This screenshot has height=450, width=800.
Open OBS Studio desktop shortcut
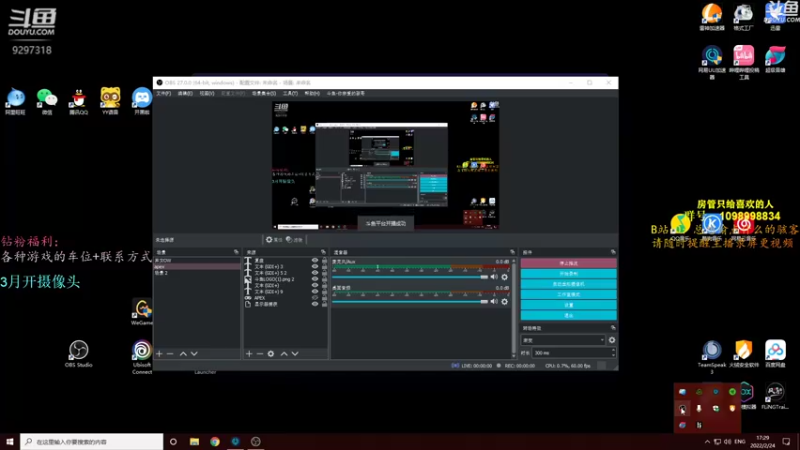[79, 354]
